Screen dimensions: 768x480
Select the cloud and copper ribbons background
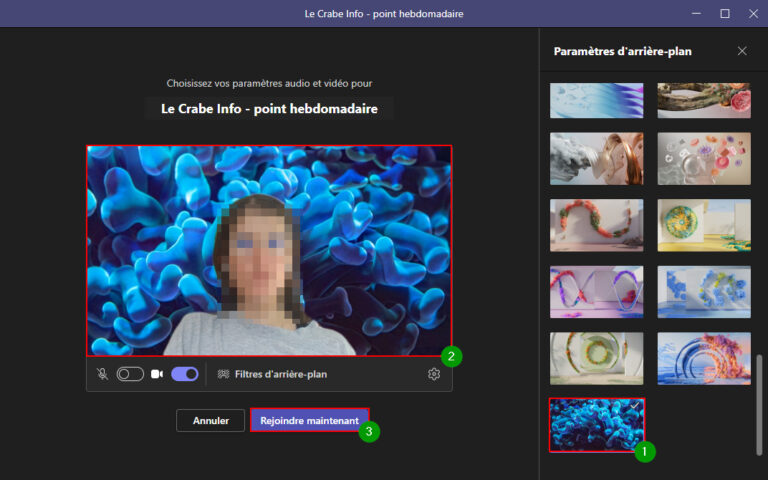click(x=596, y=159)
